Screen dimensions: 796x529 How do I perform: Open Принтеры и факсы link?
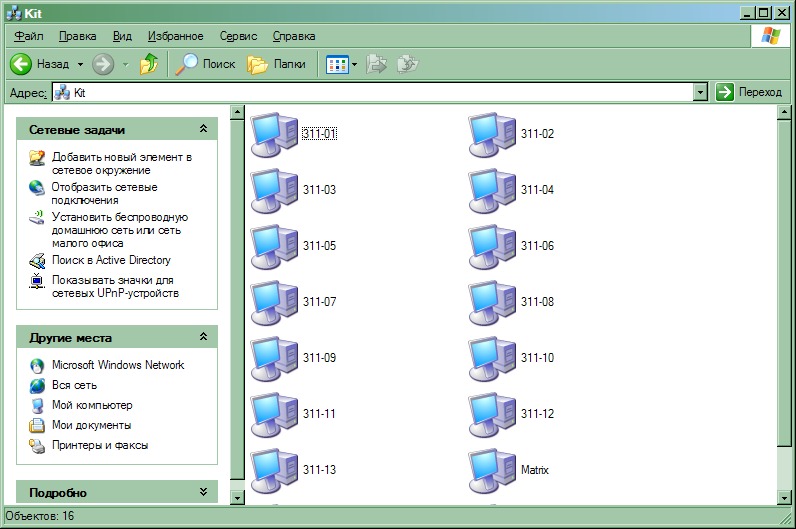100,445
